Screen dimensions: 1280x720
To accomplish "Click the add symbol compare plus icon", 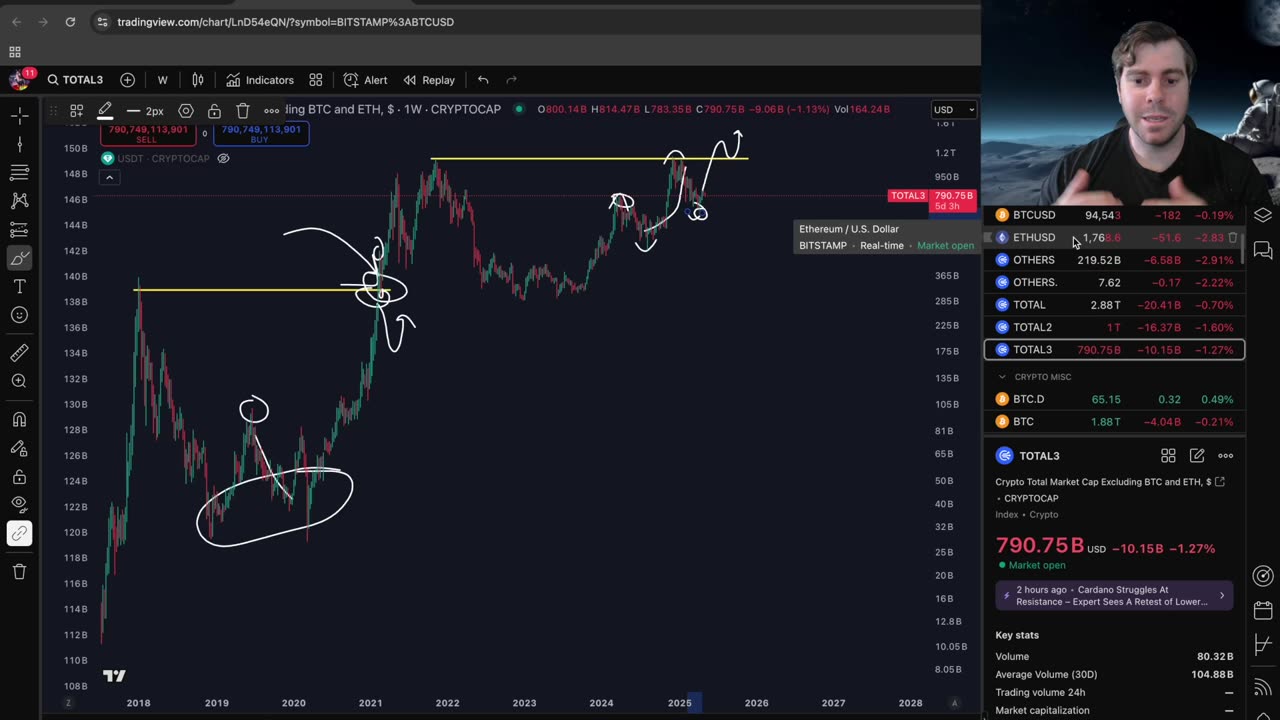I will (127, 80).
